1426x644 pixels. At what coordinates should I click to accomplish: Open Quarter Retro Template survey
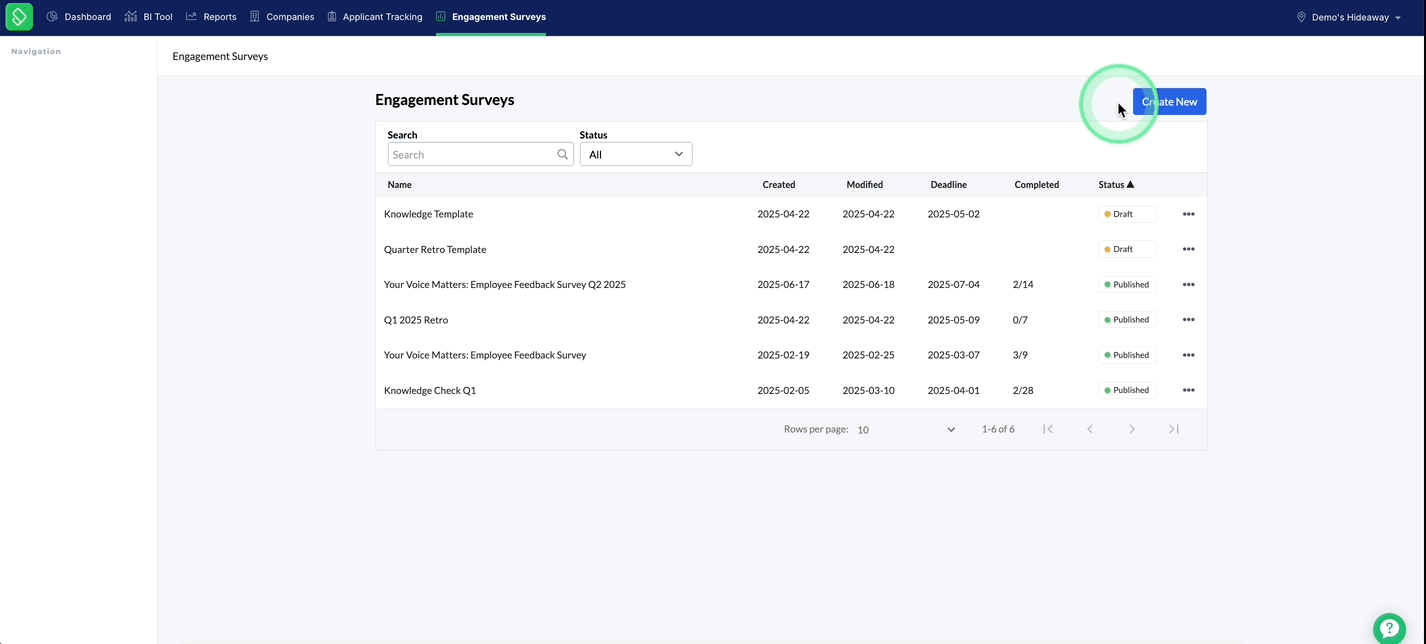click(x=435, y=249)
